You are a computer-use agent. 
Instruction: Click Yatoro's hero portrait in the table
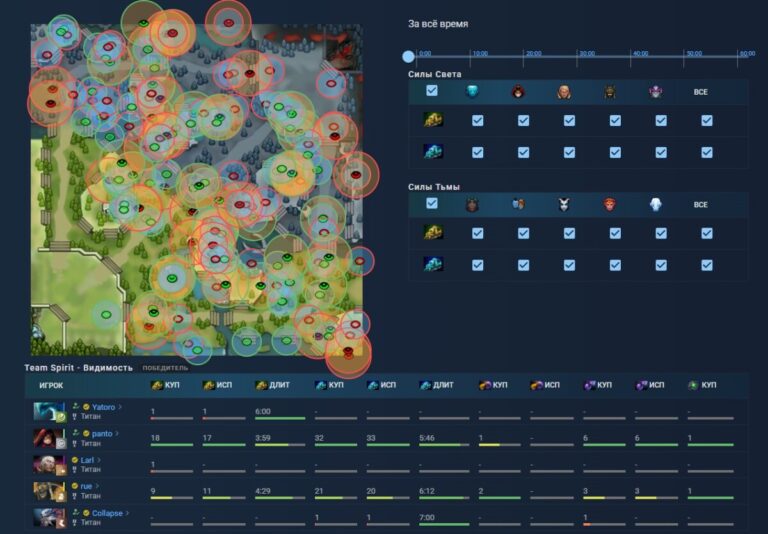click(x=50, y=412)
